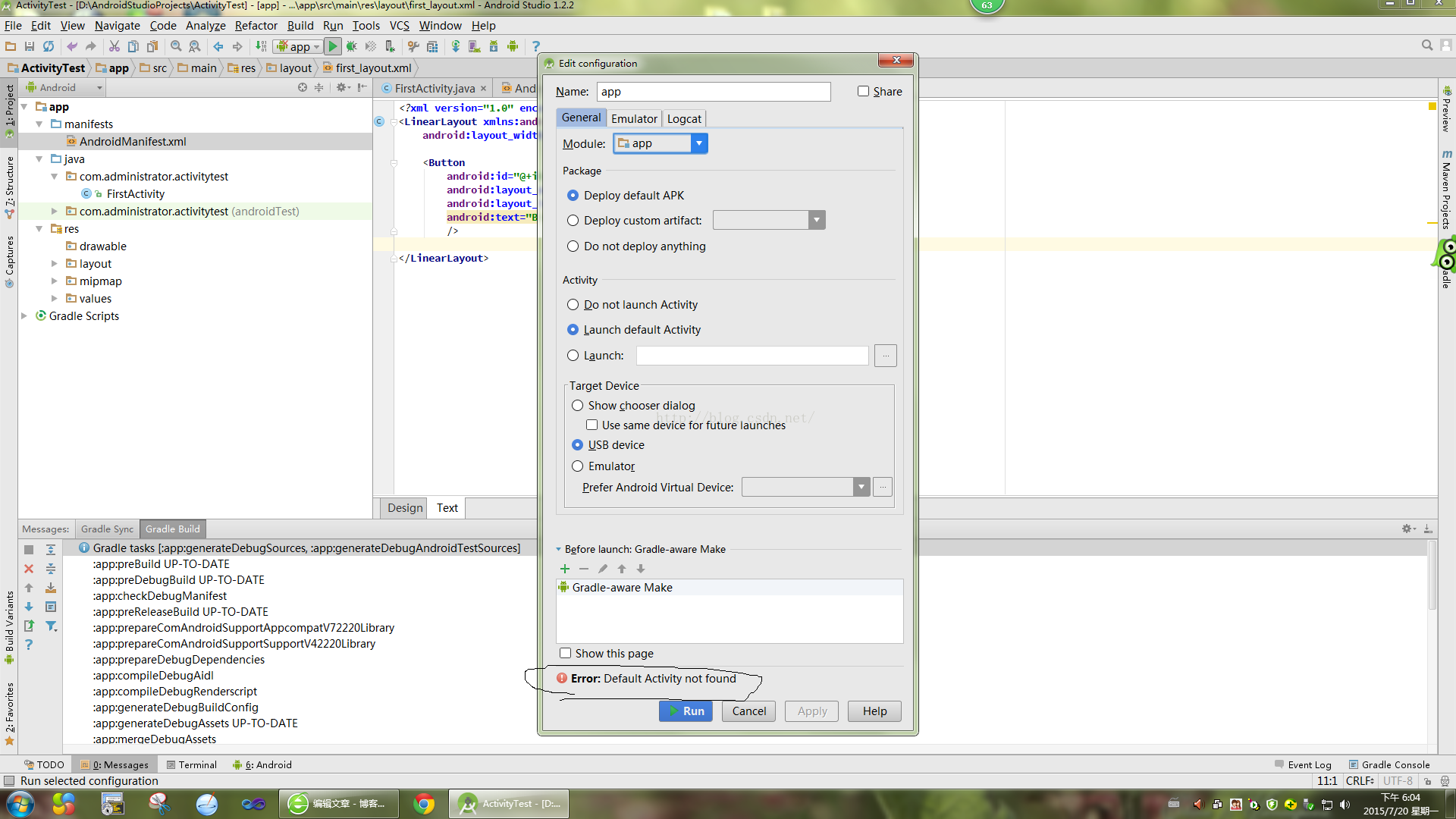Screen dimensions: 1456x819
Task: Switch to the Emulator tab in configuration dialog
Action: point(634,118)
